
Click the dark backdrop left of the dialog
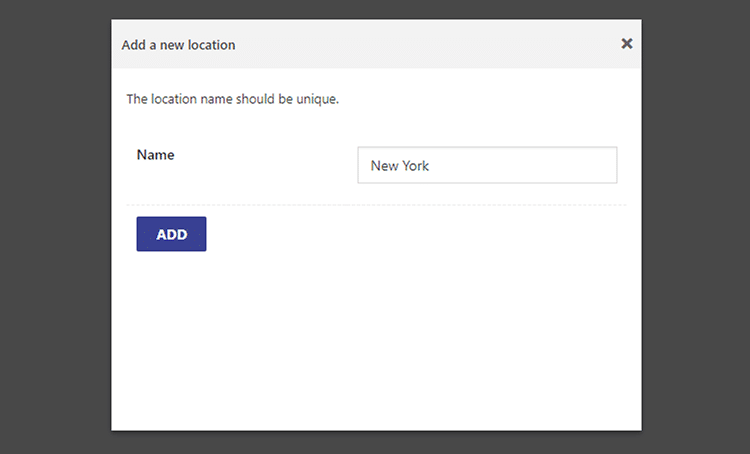(55, 227)
